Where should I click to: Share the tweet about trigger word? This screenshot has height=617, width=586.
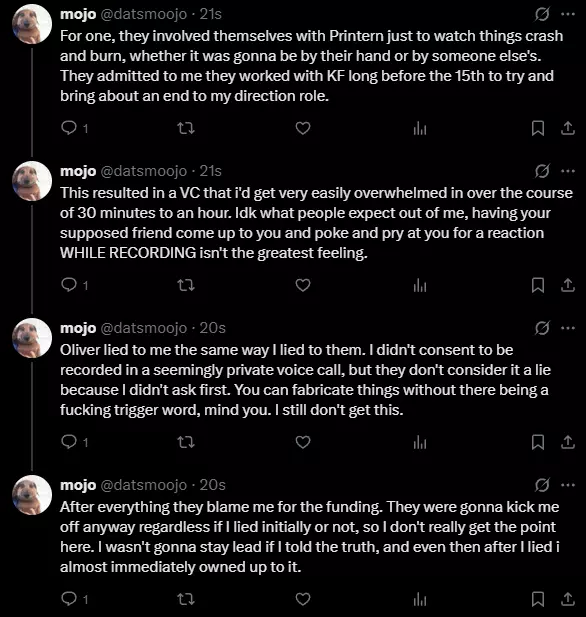point(568,442)
